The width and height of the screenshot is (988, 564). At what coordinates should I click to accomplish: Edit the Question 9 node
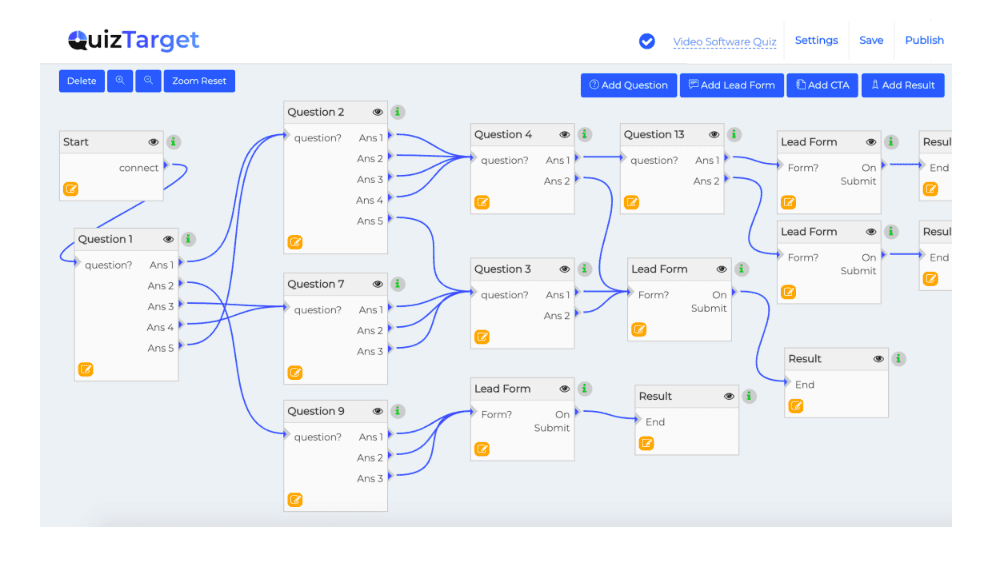pyautogui.click(x=295, y=500)
